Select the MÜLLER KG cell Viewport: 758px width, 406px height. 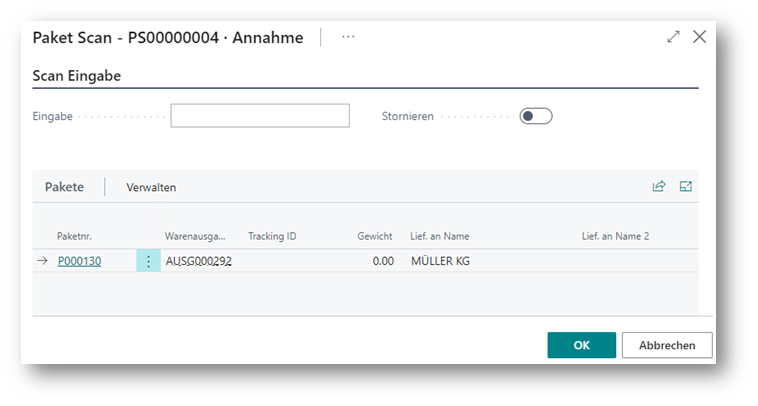pos(440,261)
